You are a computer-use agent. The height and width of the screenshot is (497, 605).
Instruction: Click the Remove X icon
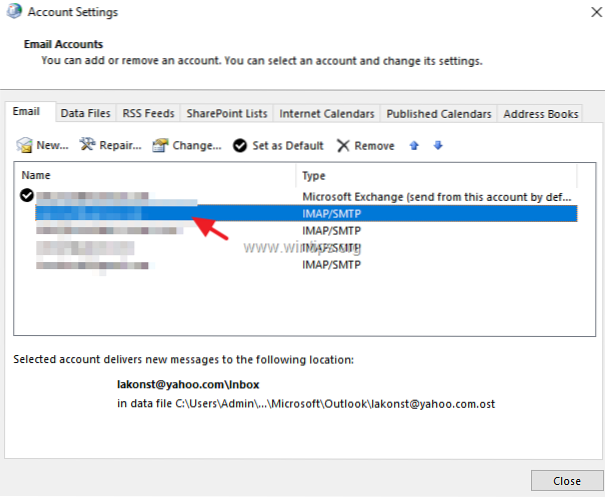click(343, 146)
